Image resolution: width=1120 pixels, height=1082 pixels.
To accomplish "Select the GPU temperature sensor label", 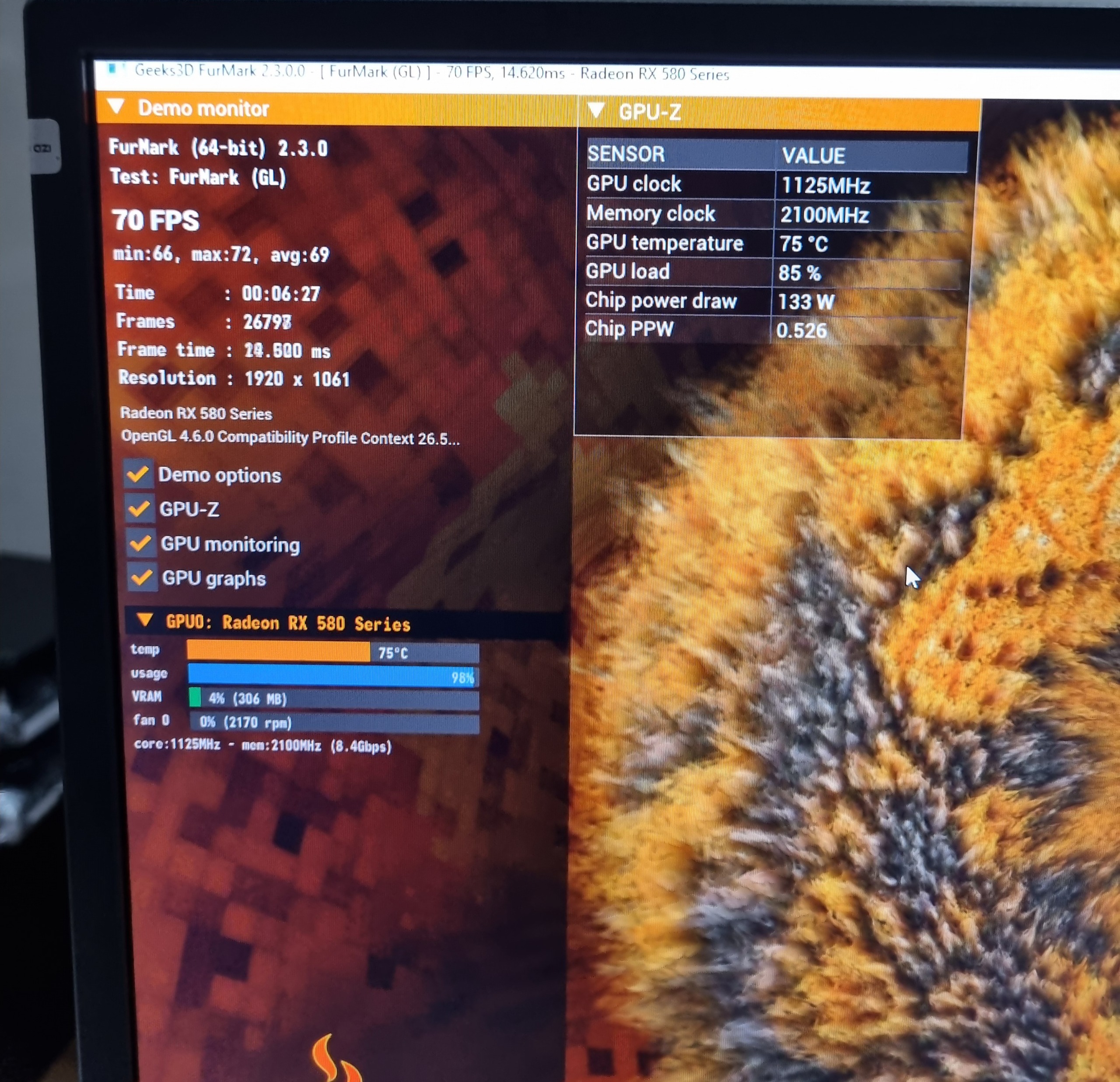I will click(x=665, y=242).
